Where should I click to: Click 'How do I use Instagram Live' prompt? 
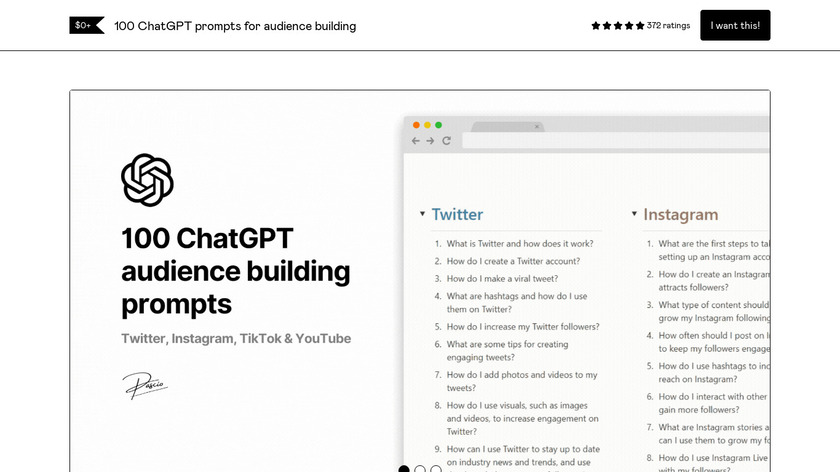pos(713,462)
